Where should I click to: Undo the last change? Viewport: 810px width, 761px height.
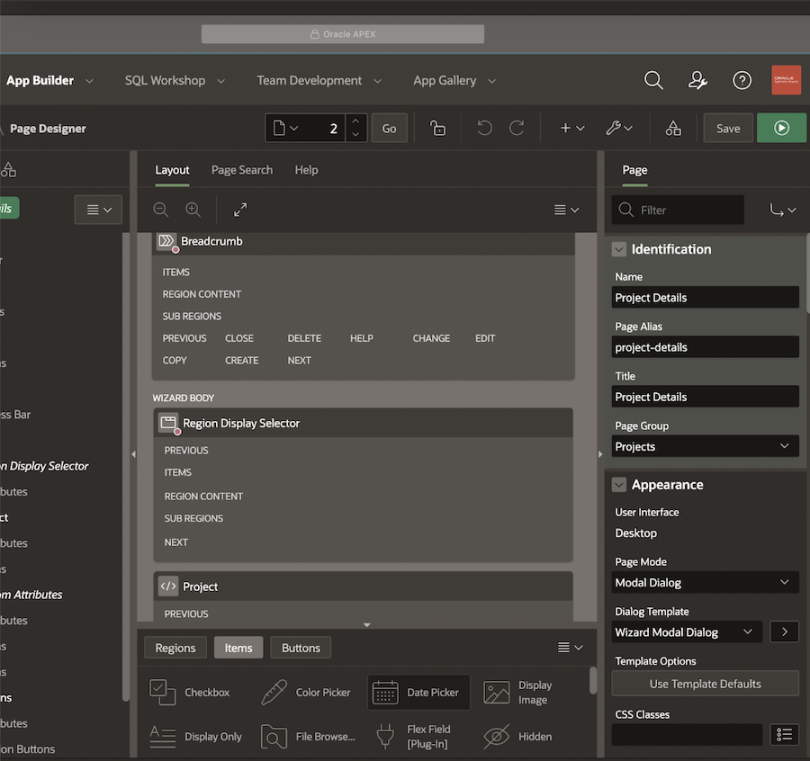[484, 128]
